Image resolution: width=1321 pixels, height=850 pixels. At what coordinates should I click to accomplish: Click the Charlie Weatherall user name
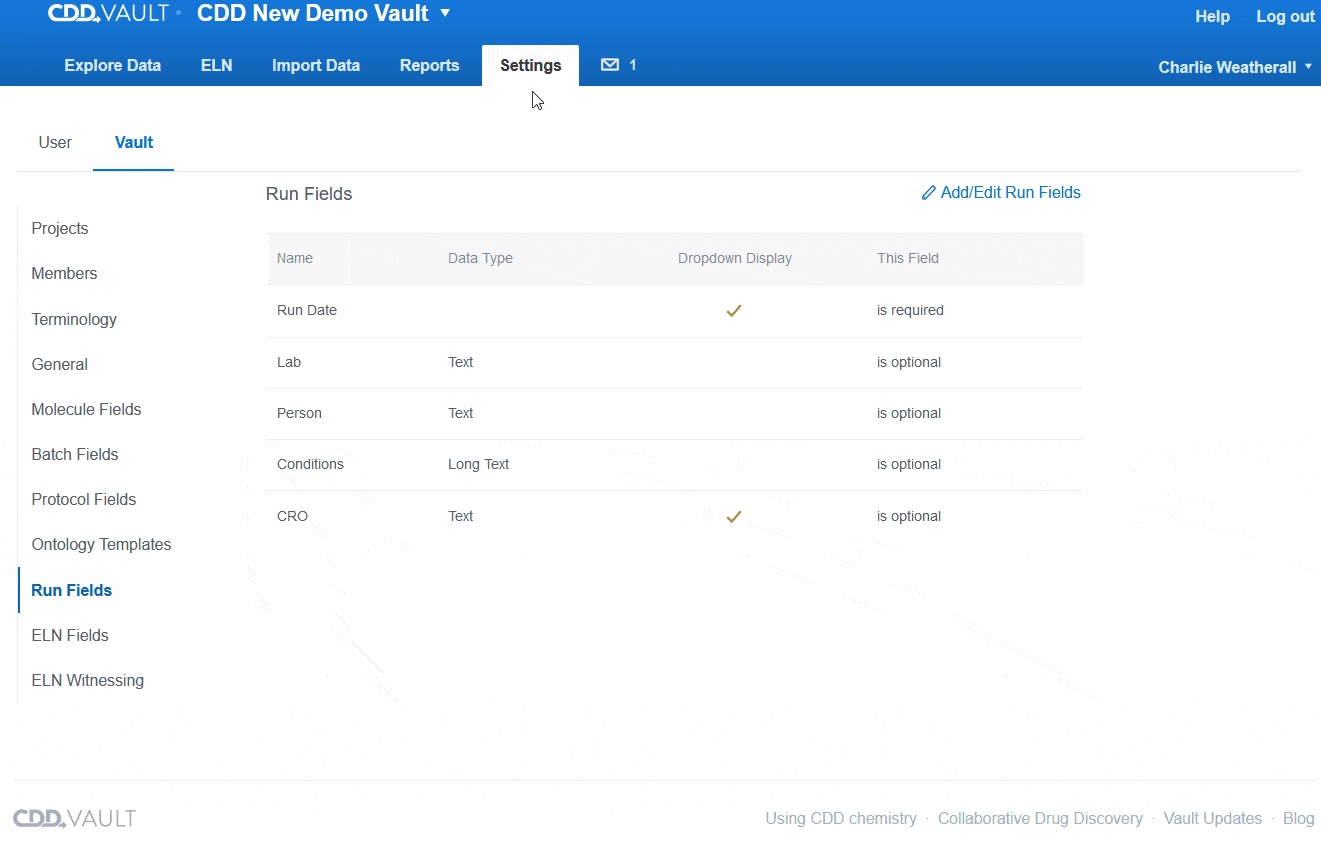coord(1227,67)
